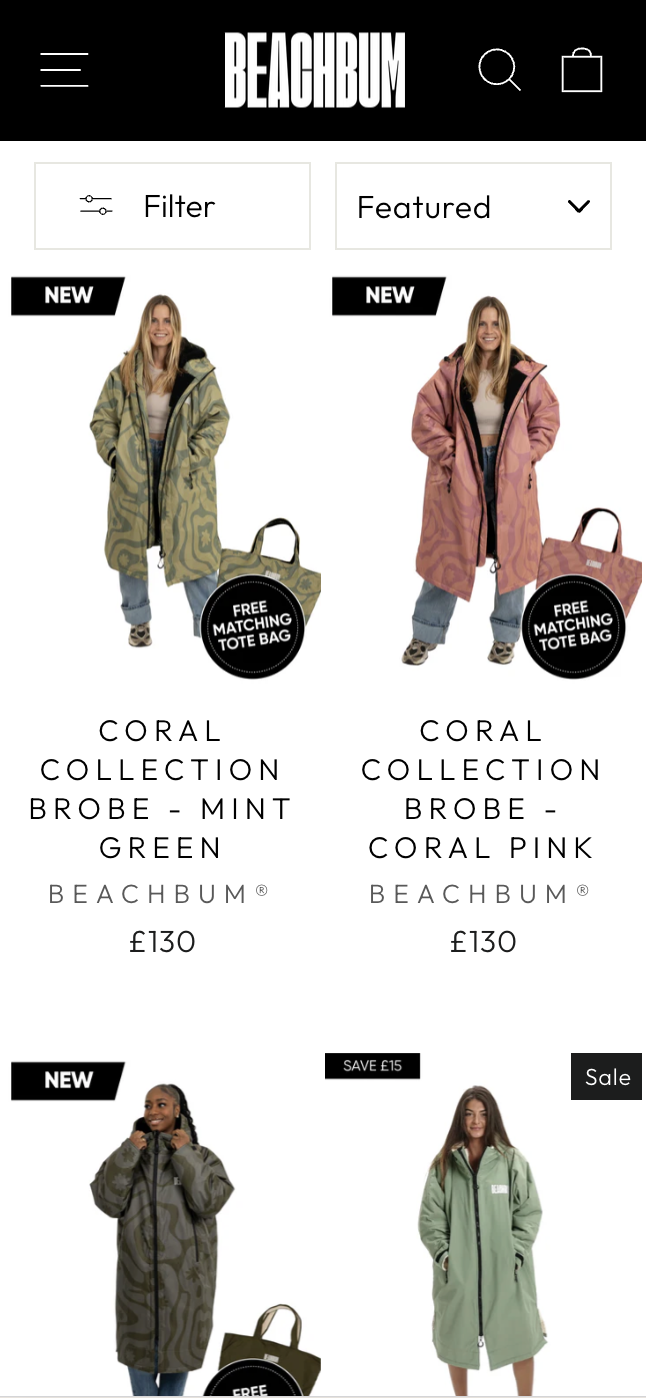This screenshot has height=1398, width=646.
Task: Tap the NEW badge on Mint Green Brobe
Action: [68, 296]
